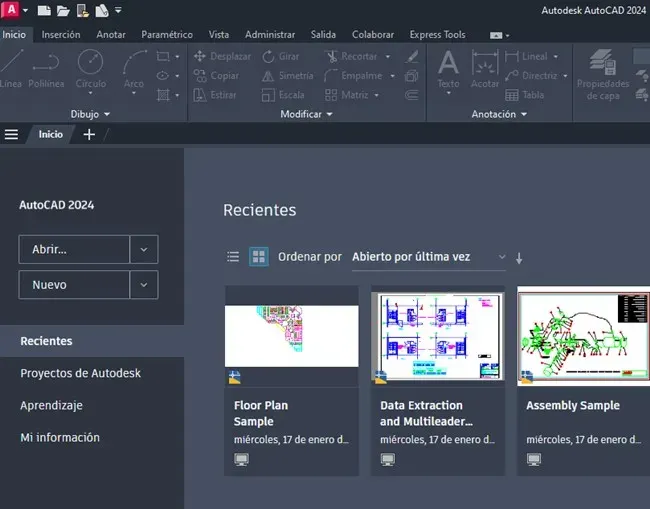The width and height of the screenshot is (650, 509).
Task: Click the Girar rotate tool
Action: (281, 56)
